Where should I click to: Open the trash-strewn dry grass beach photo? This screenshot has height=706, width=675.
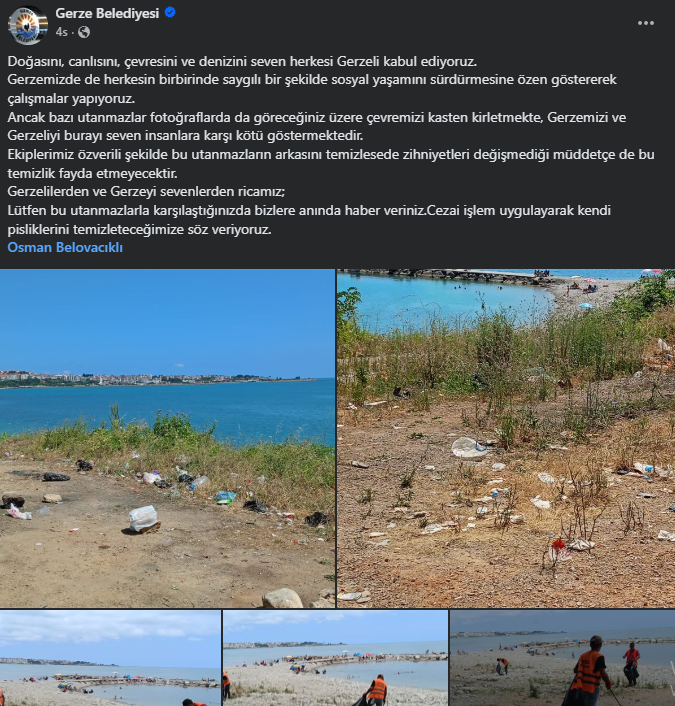506,439
